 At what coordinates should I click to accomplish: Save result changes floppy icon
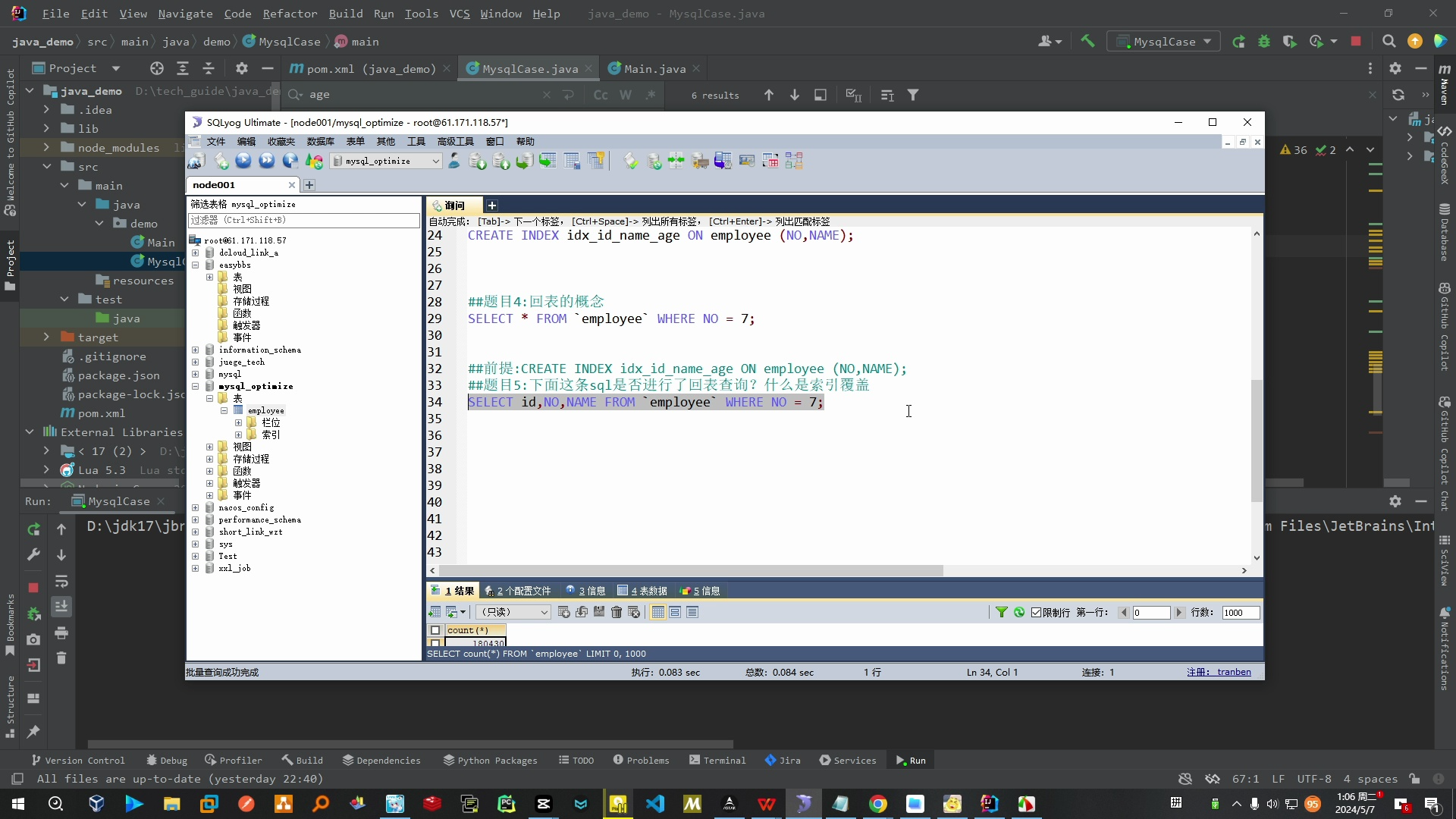(599, 612)
